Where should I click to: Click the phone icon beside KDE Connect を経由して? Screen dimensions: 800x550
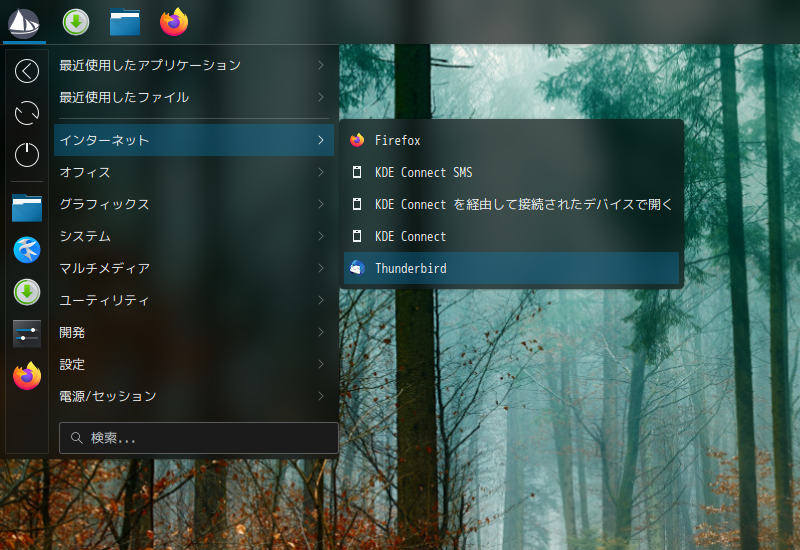click(357, 204)
